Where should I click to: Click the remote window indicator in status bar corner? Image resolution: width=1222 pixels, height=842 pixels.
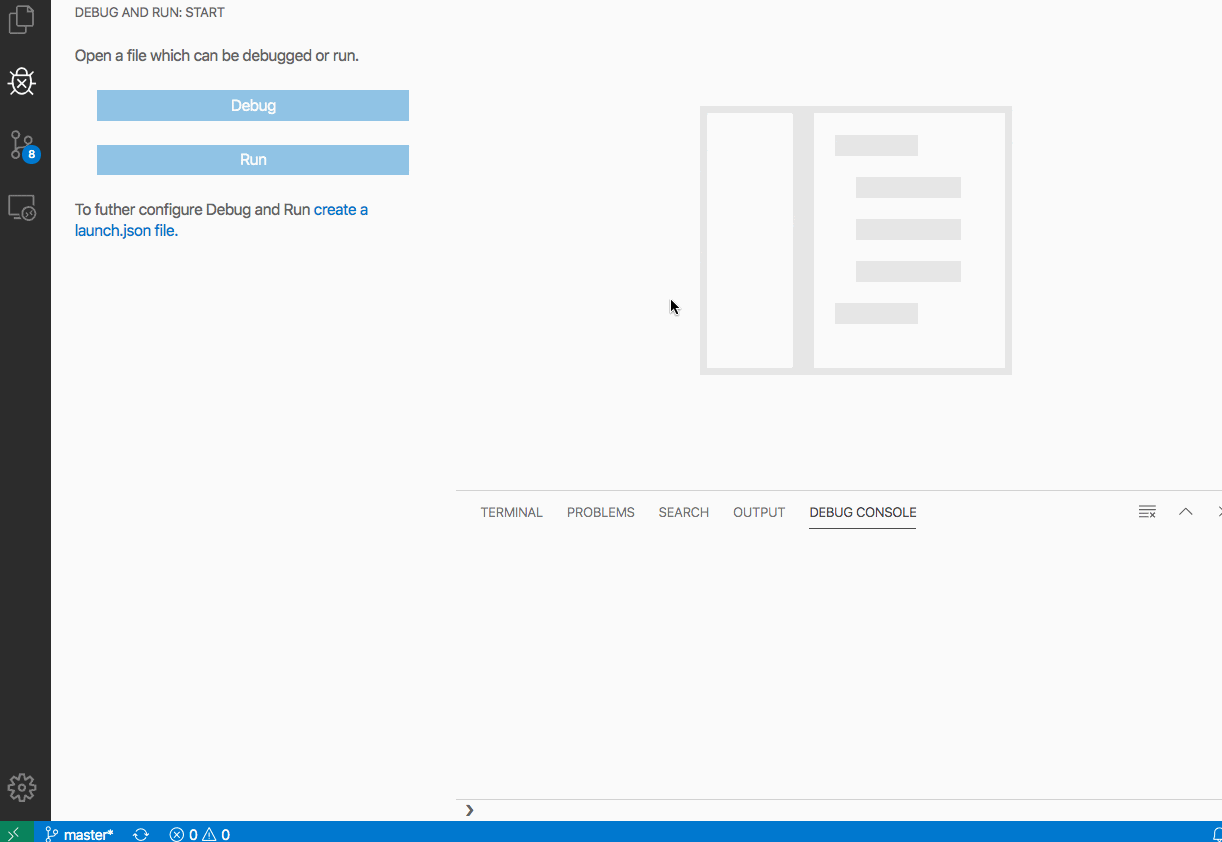point(12,833)
